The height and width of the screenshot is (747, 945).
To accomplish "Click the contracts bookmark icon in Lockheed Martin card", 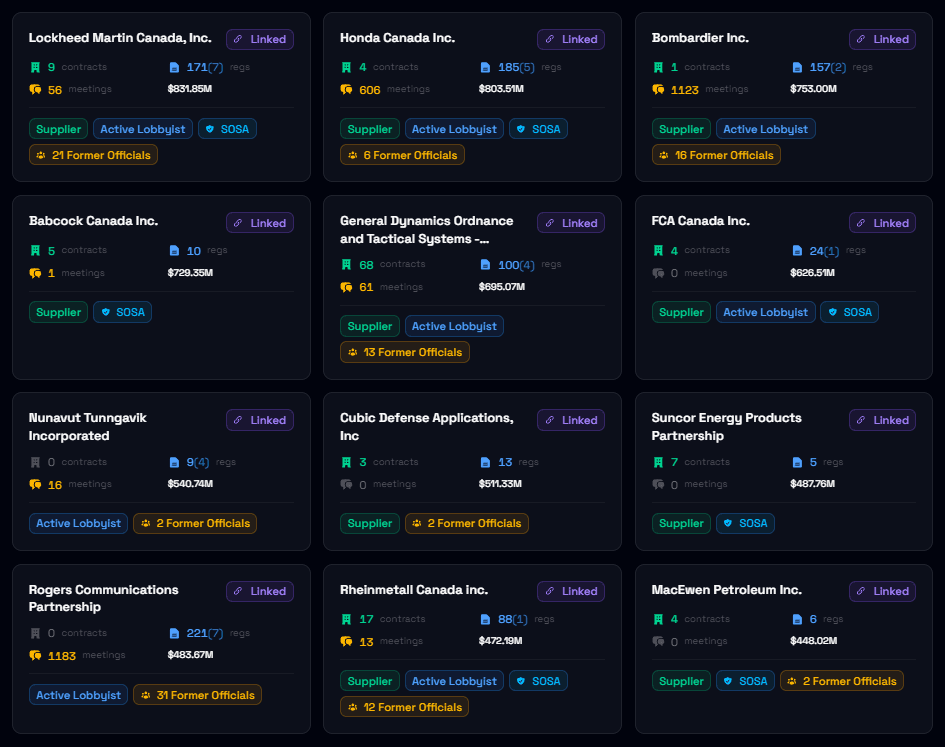I will 35,67.
